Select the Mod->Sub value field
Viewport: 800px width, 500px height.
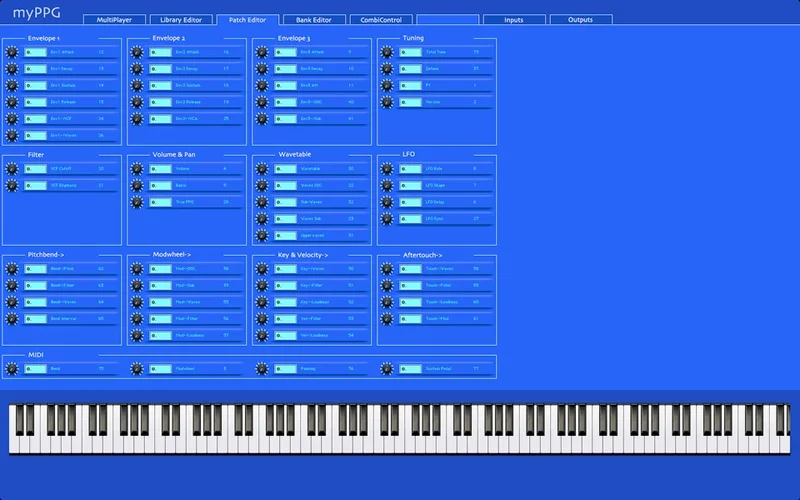161,286
